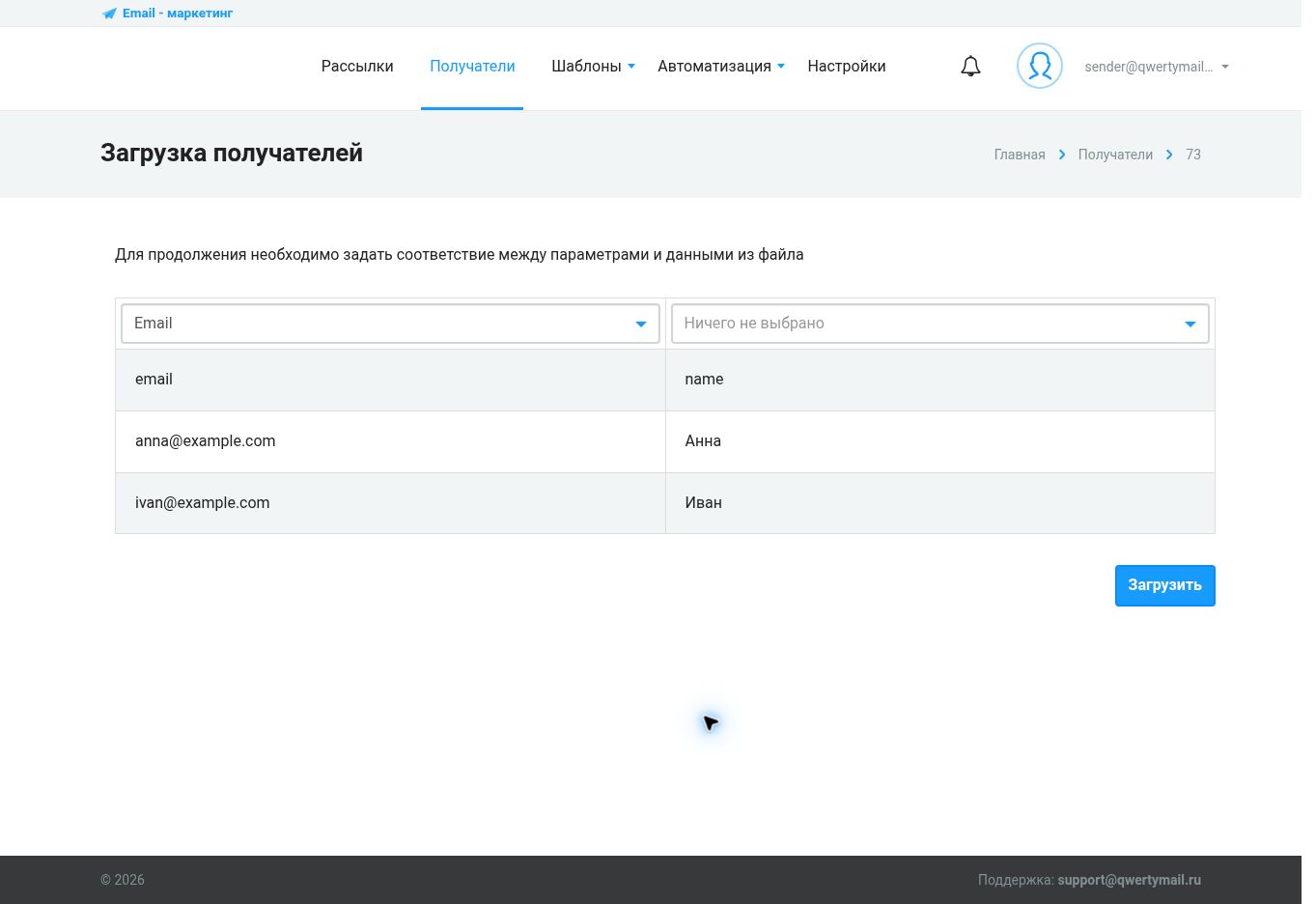The image size is (1316, 904).
Task: Click breadcrumb item 73
Action: pos(1193,155)
